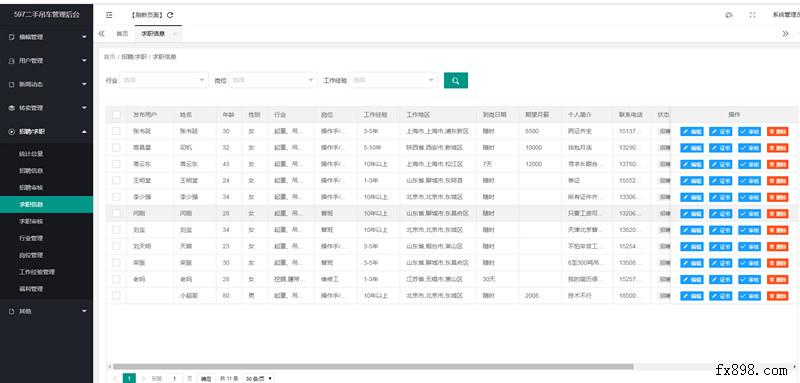Click 删除 delete for phone 13820 row
This screenshot has width=800, height=383.
[x=777, y=230]
